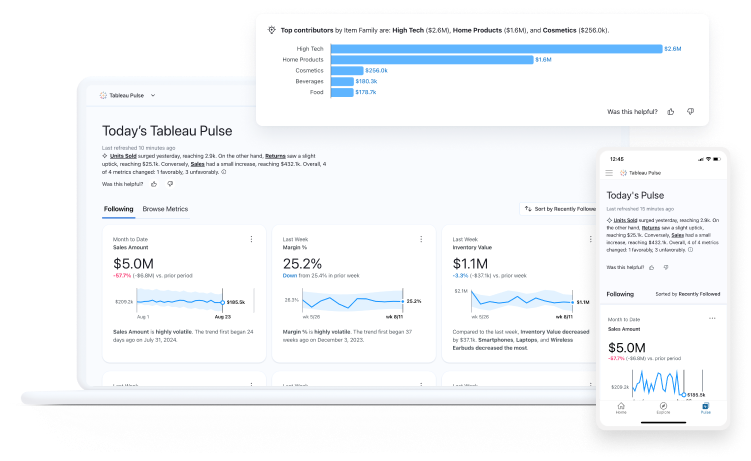Open more options on Inventory Value card
The width and height of the screenshot is (751, 461).
(590, 240)
